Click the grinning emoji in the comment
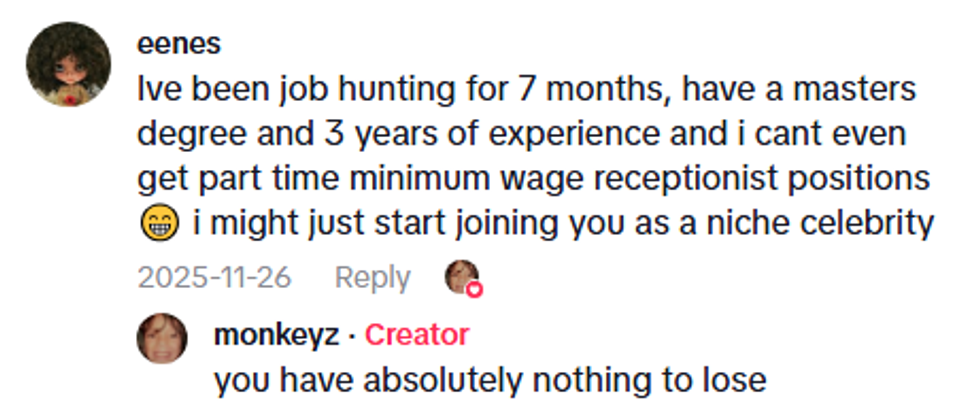This screenshot has height=419, width=980. tap(159, 224)
